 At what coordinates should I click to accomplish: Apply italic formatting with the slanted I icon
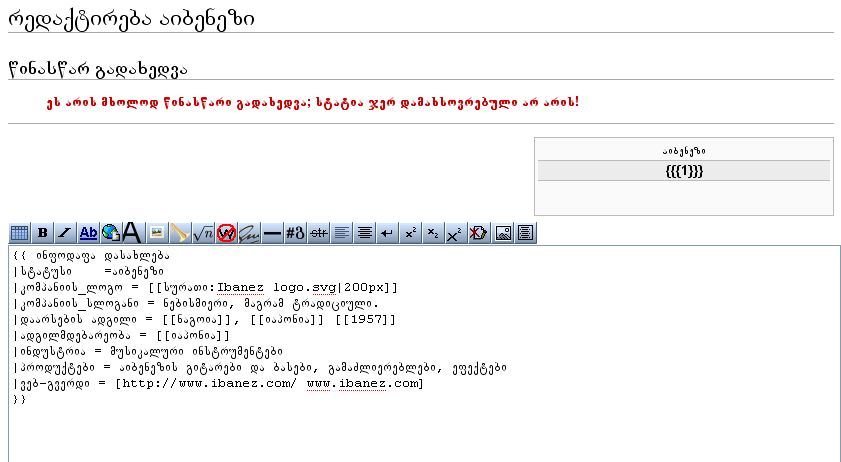[x=65, y=233]
